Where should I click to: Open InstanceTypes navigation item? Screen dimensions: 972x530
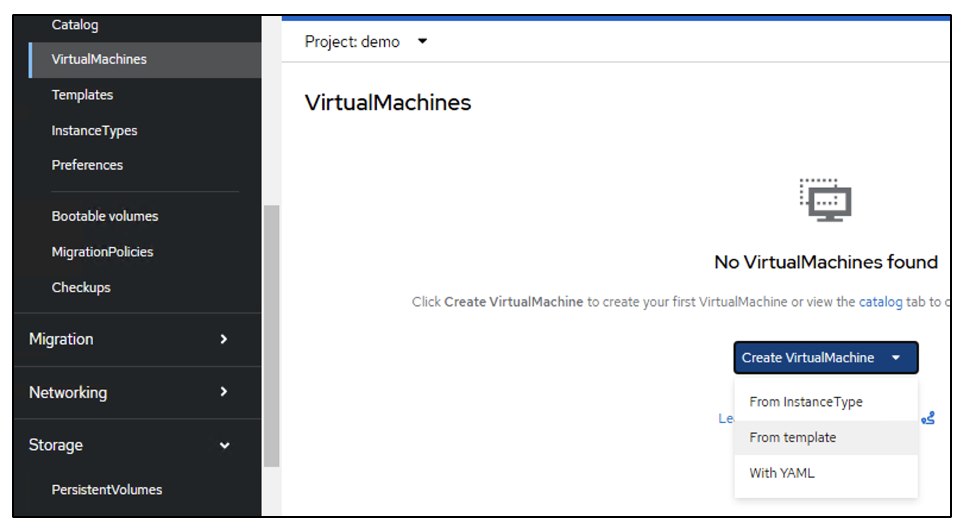click(94, 131)
